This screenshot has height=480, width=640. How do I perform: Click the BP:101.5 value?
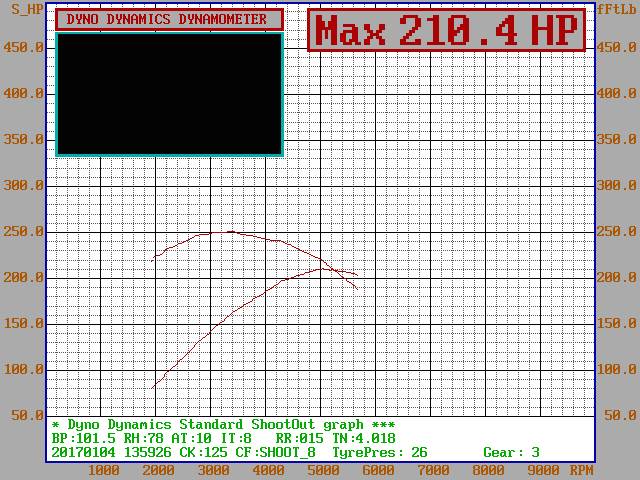[84, 438]
